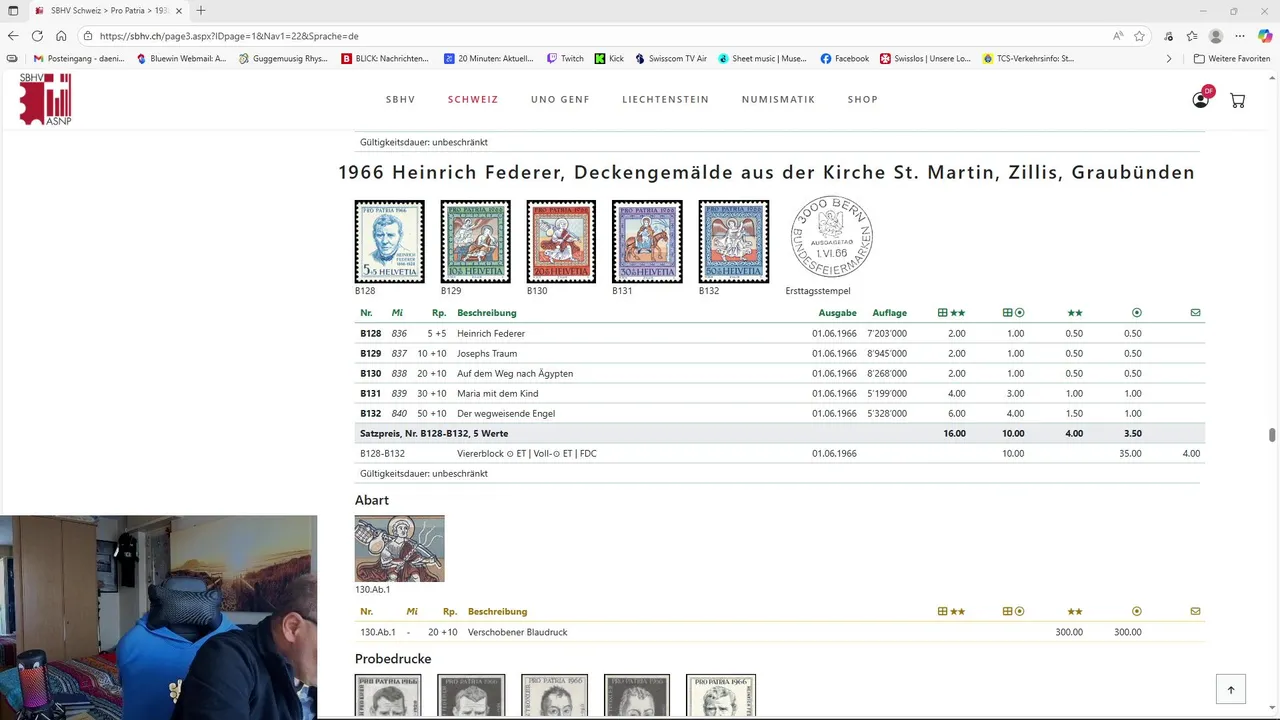The height and width of the screenshot is (720, 1280).
Task: Click the Ausgabe column header
Action: pos(837,313)
